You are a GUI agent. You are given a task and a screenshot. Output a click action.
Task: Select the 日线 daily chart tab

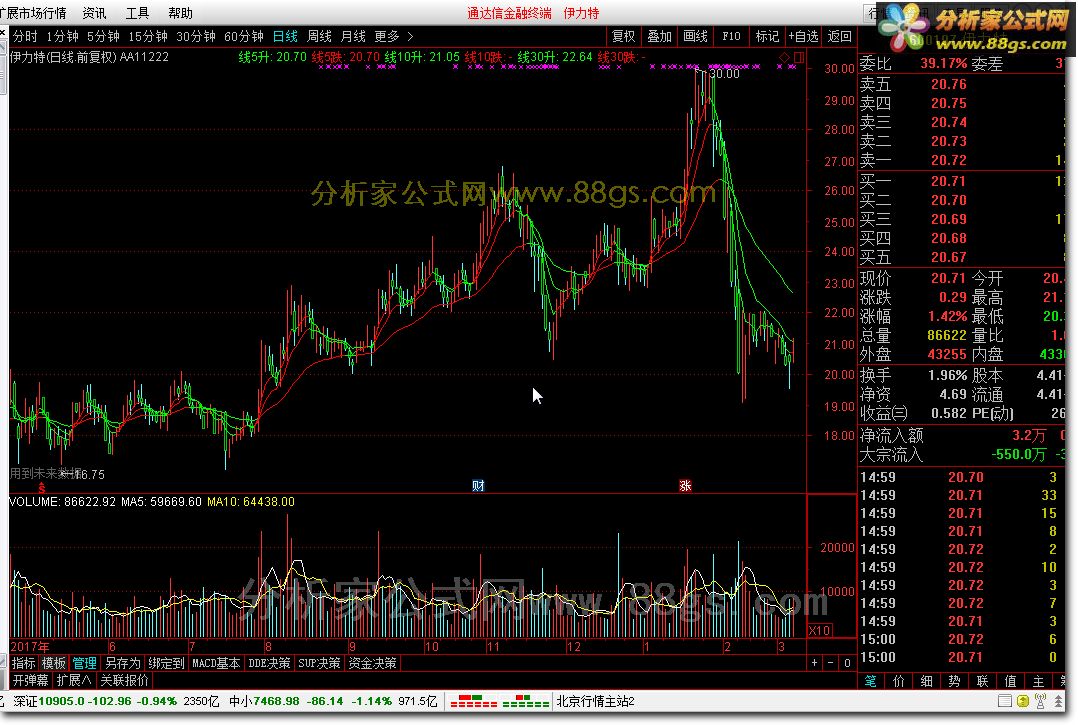pyautogui.click(x=285, y=36)
